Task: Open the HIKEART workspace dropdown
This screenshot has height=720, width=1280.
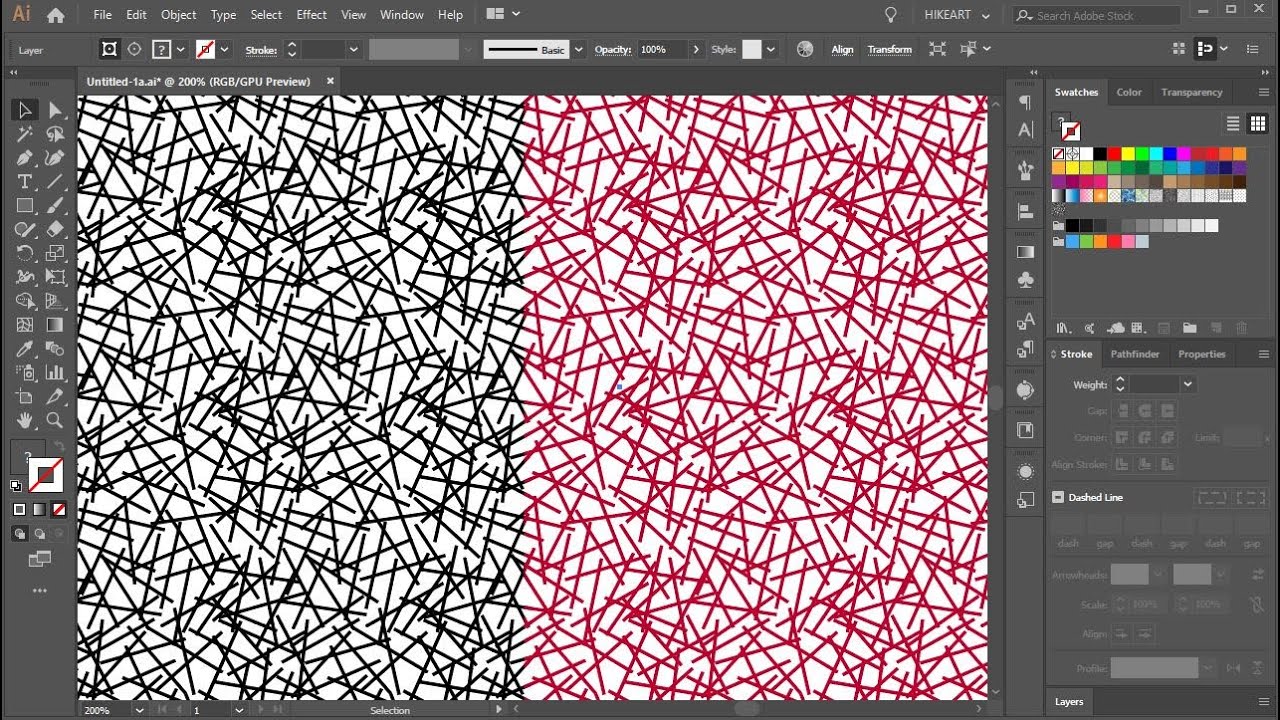Action: [x=957, y=15]
